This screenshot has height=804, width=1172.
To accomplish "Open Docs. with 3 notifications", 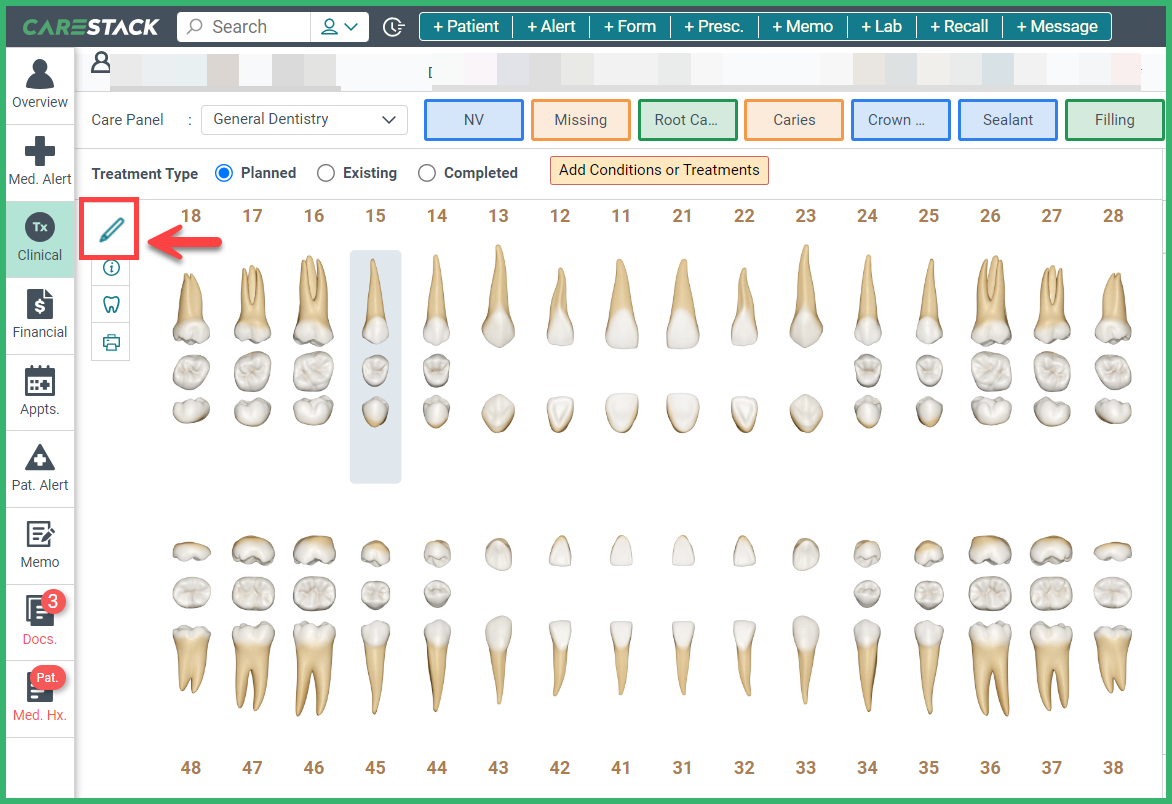I will 40,622.
